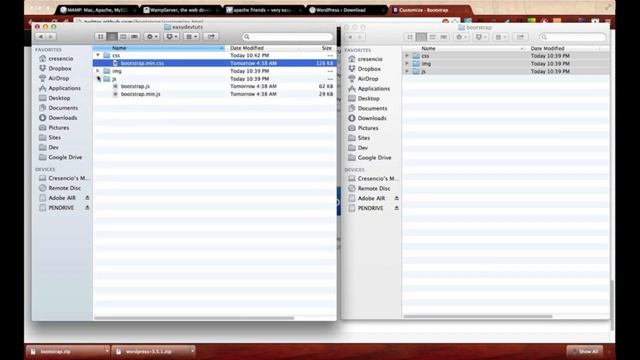Screen dimensions: 640x360
Task: Select Remote Disc in easydevtuts sidebar
Action: click(x=64, y=188)
